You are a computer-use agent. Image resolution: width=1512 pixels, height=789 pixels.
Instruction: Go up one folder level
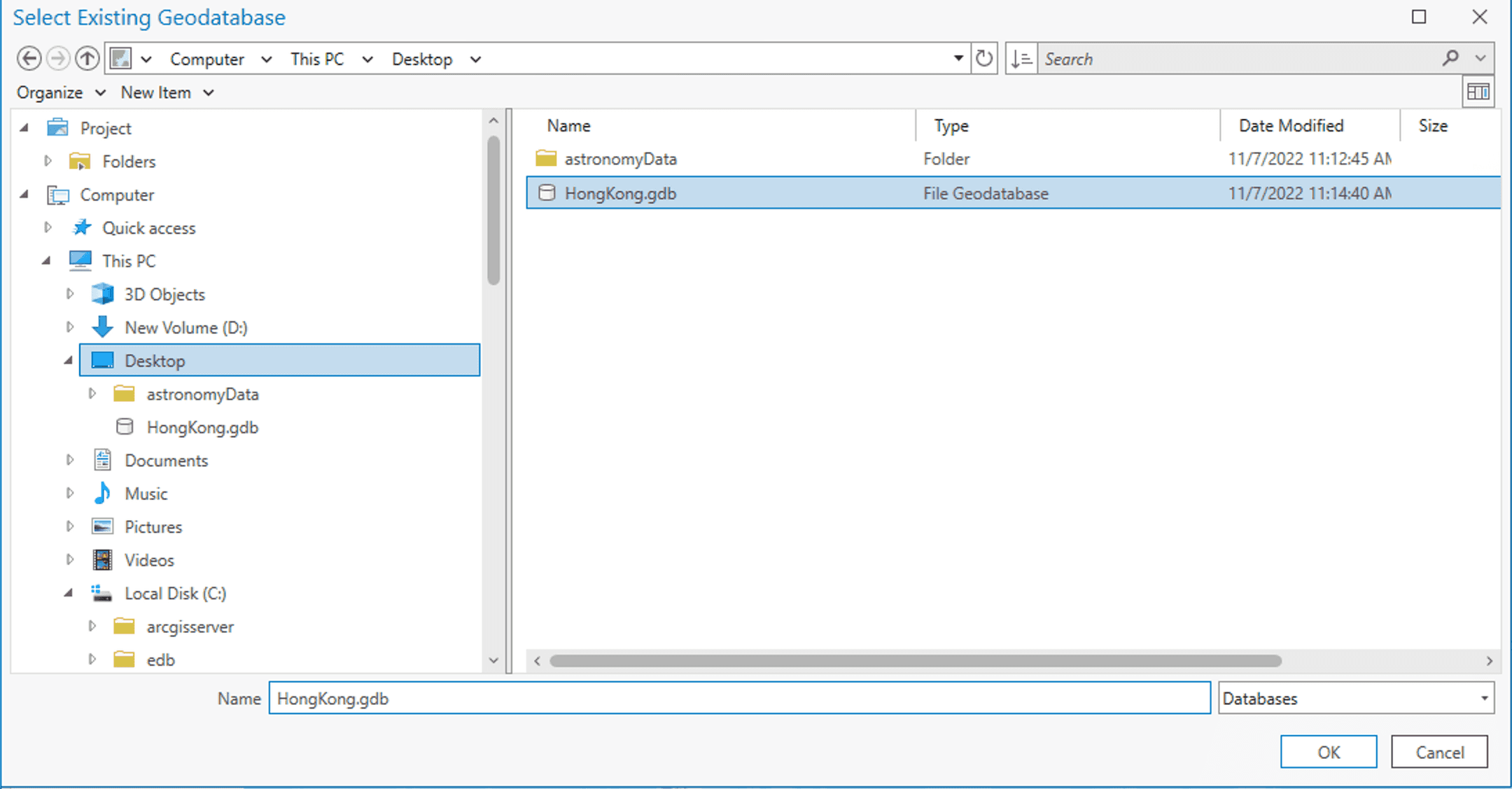pos(87,58)
